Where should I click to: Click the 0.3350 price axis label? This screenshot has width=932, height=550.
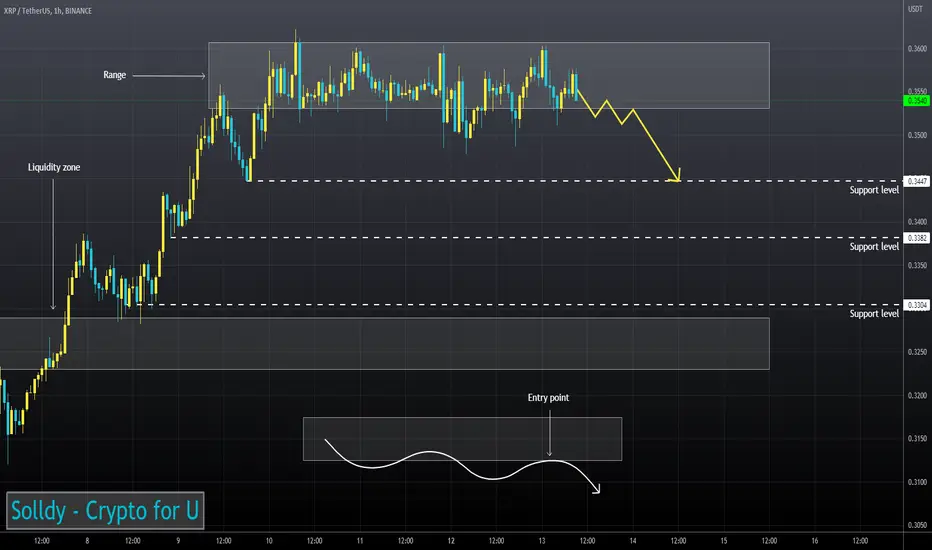917,265
